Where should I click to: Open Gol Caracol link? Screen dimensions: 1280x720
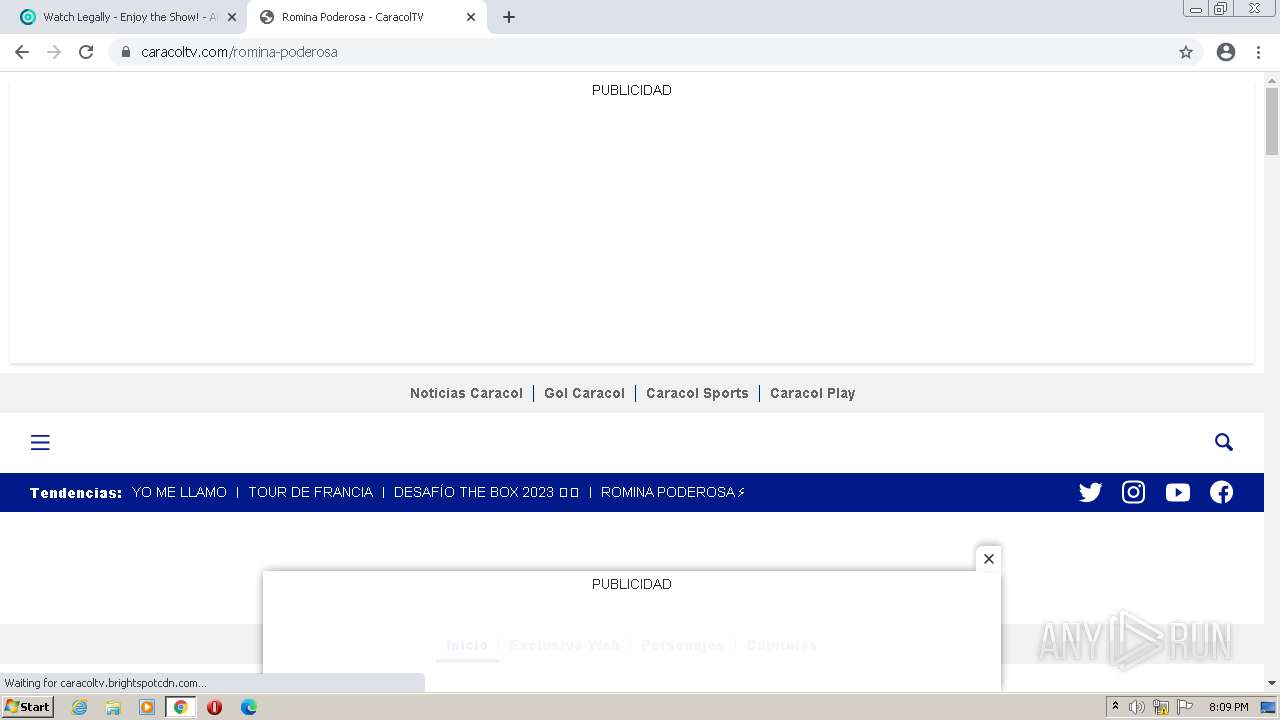[x=584, y=393]
